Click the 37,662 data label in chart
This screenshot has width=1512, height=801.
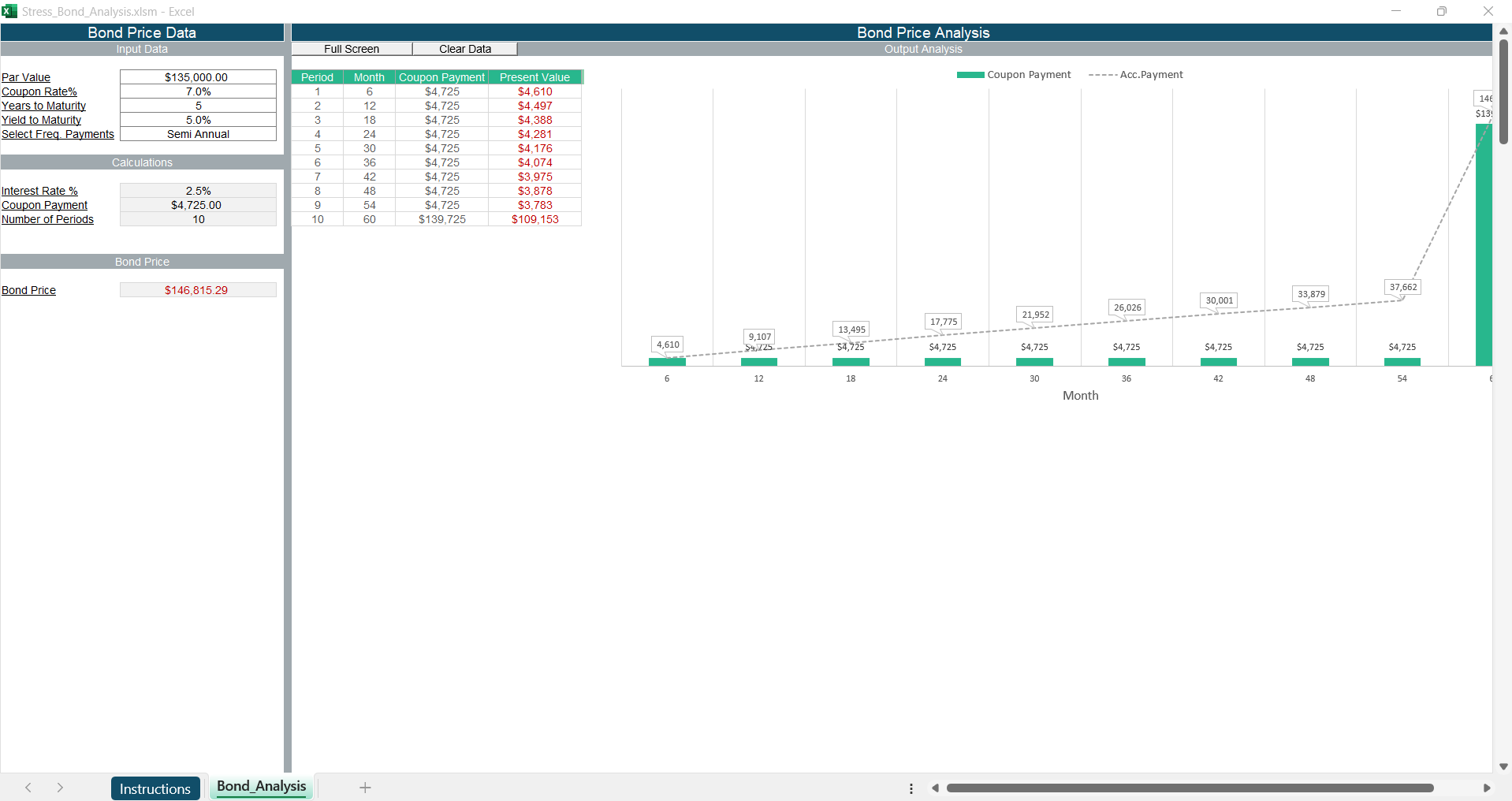1402,287
